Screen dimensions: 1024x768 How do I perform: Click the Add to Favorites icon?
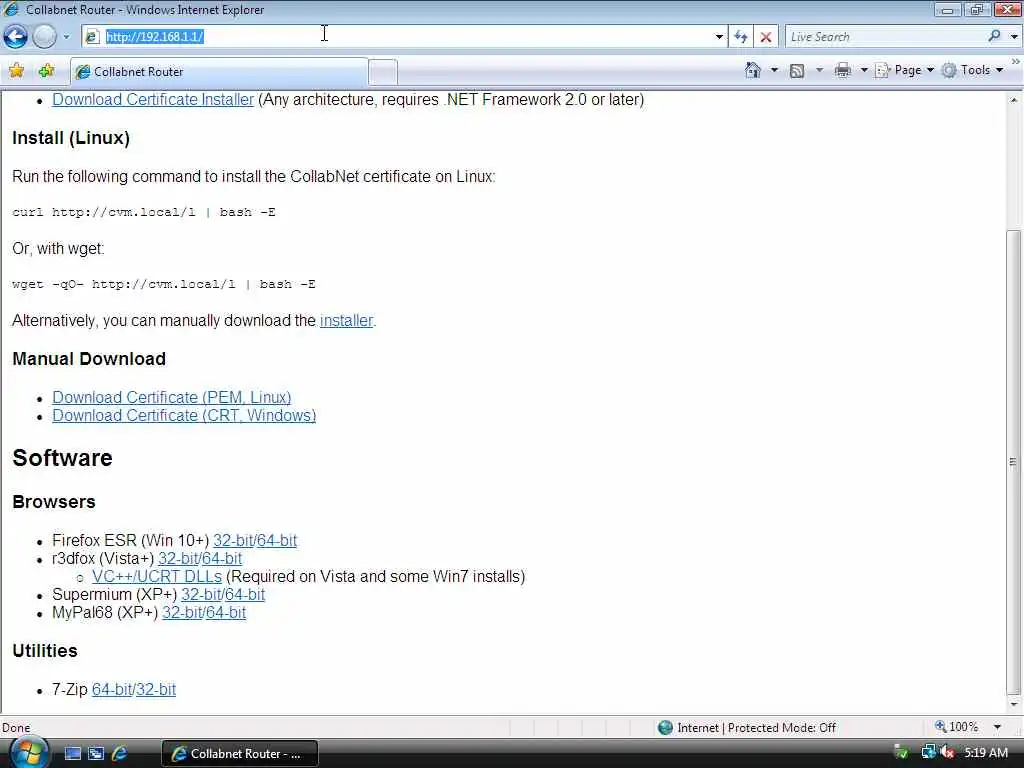46,71
